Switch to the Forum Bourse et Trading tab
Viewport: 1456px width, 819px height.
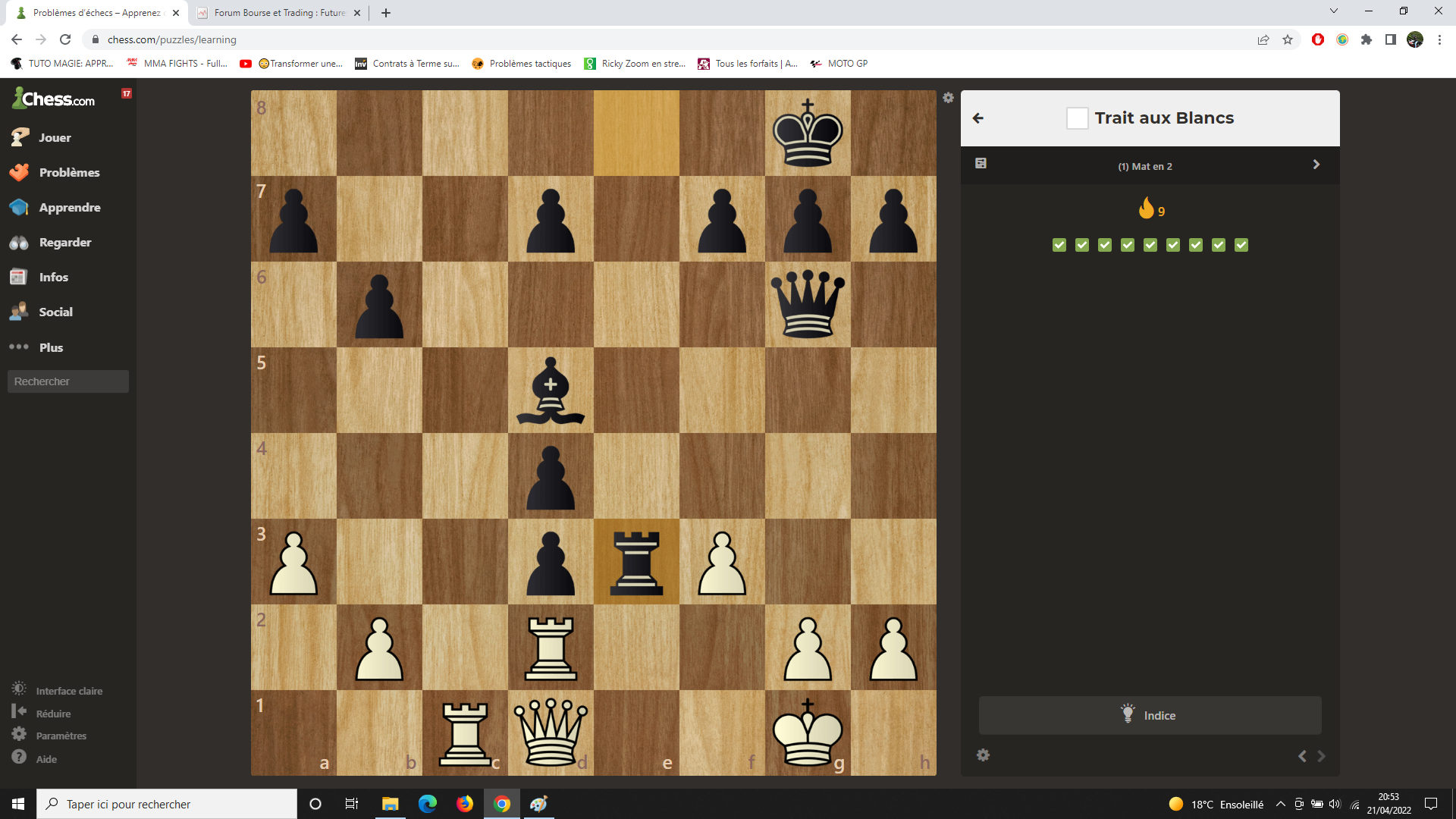tap(278, 13)
